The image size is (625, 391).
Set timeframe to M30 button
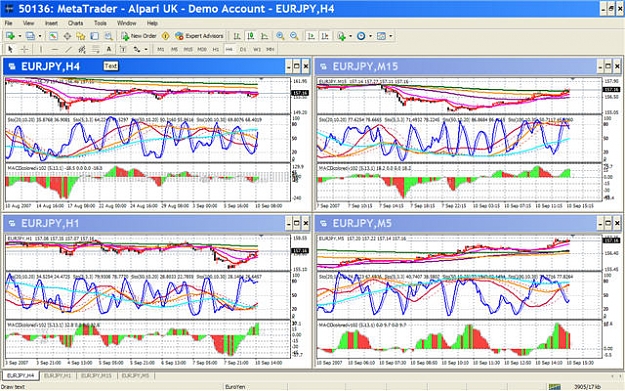coord(202,49)
